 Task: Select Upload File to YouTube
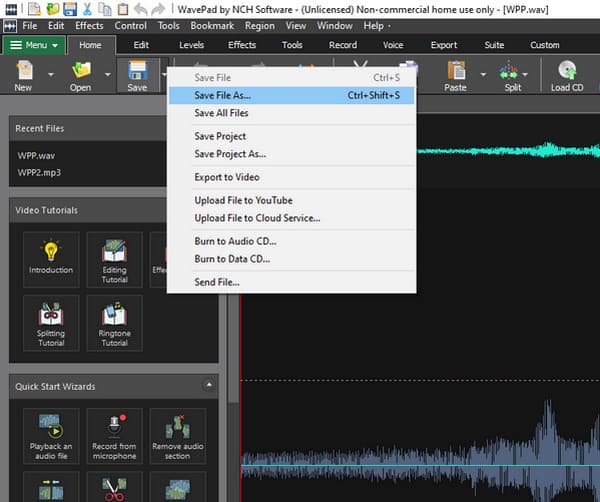point(292,200)
